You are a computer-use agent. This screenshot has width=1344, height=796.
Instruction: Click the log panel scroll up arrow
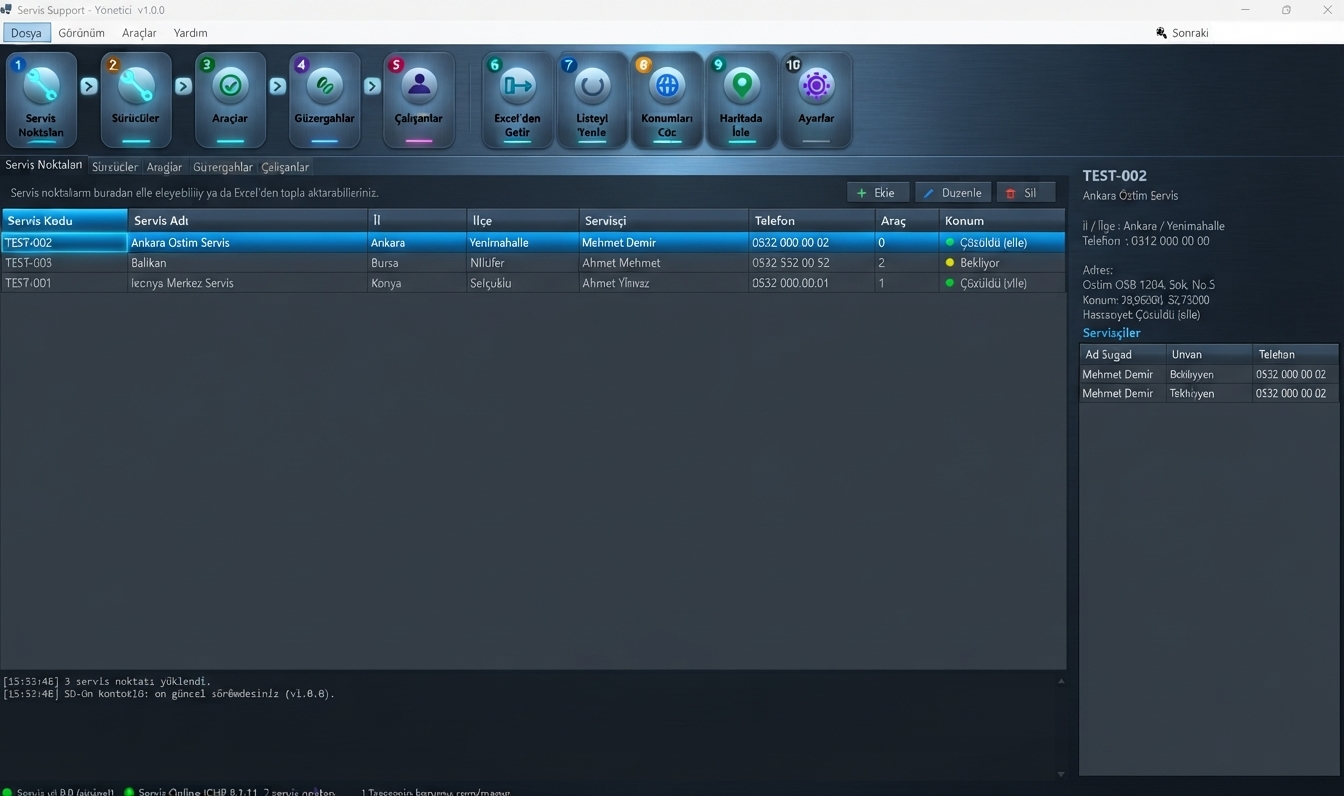pos(1060,681)
